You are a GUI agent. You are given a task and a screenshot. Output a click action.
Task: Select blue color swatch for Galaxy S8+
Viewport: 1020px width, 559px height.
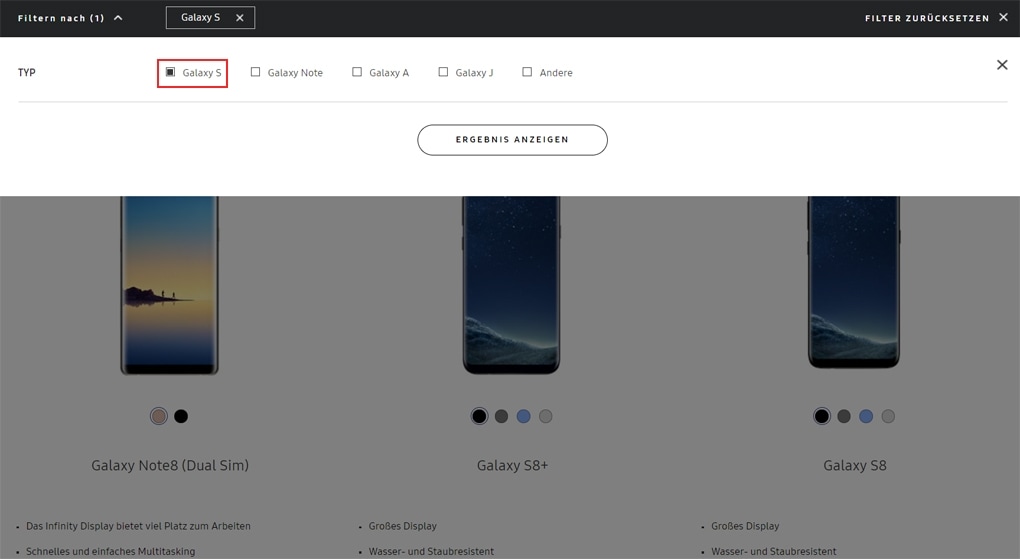tap(524, 416)
